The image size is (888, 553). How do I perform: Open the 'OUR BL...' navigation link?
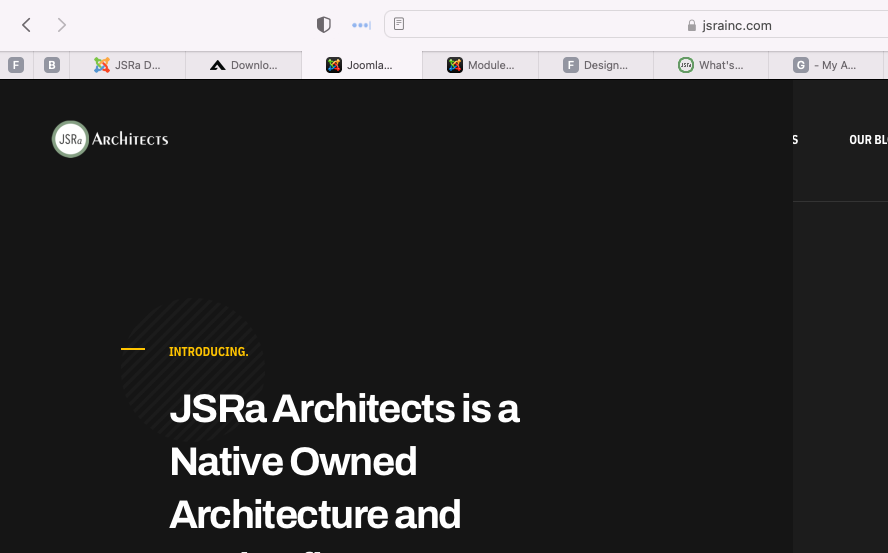coord(867,140)
